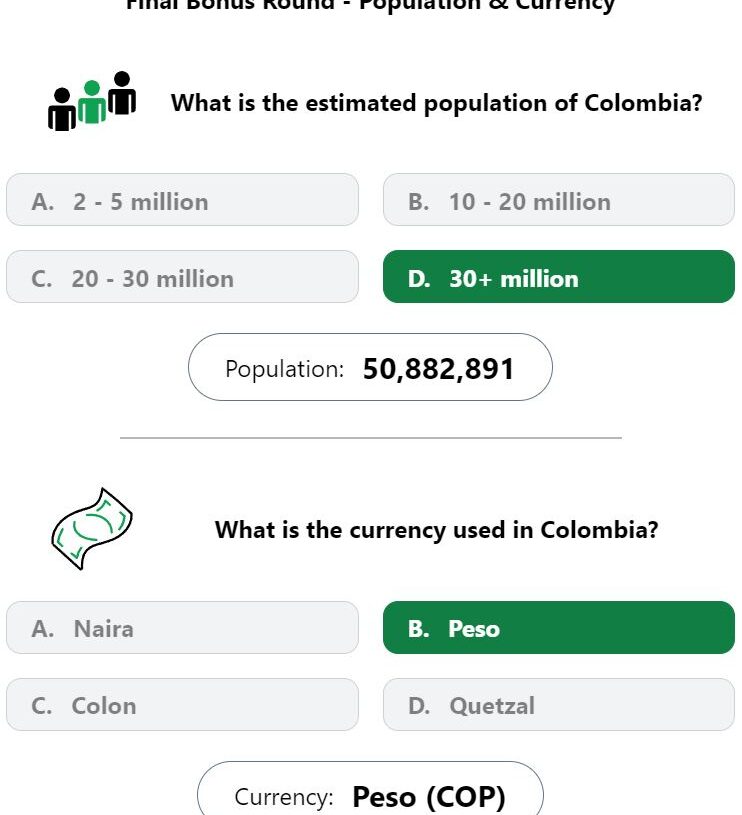742x815 pixels.
Task: Select the highlighted B. Peso answer
Action: (558, 628)
